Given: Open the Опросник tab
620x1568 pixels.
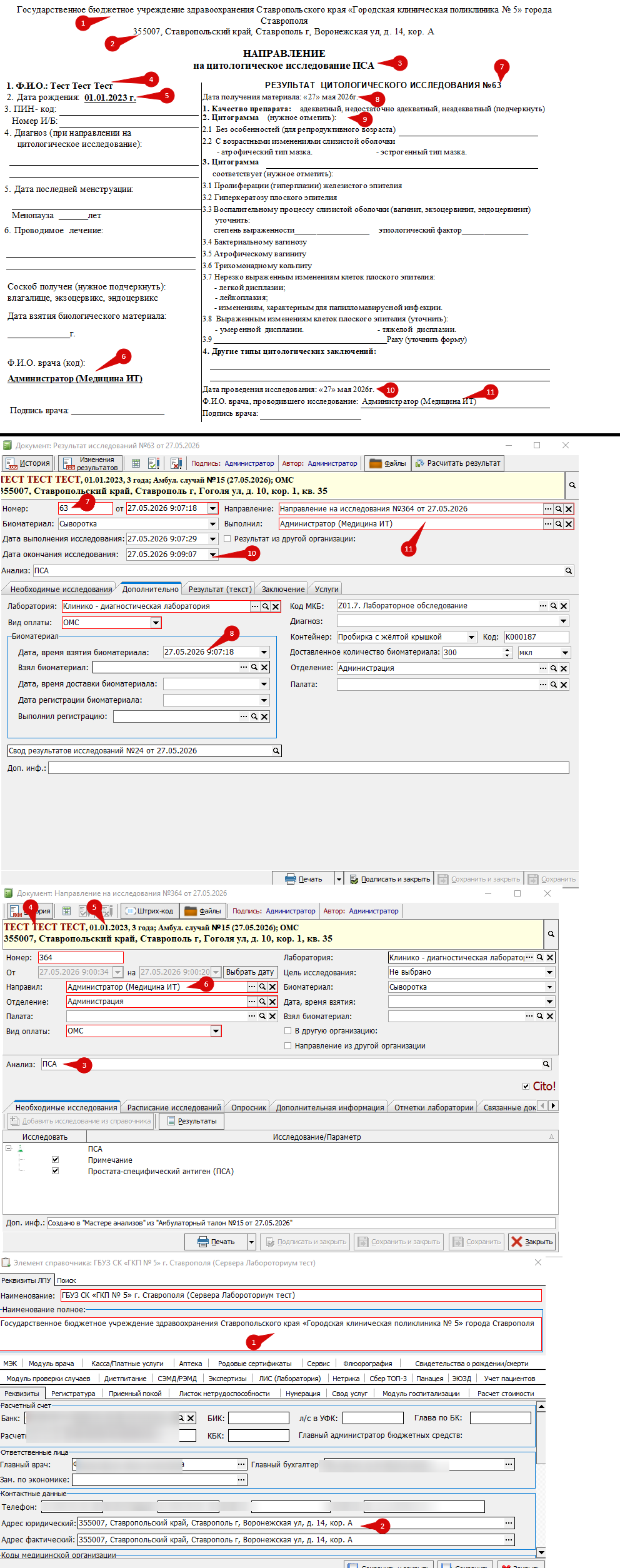Looking at the screenshot, I should pyautogui.click(x=249, y=1107).
